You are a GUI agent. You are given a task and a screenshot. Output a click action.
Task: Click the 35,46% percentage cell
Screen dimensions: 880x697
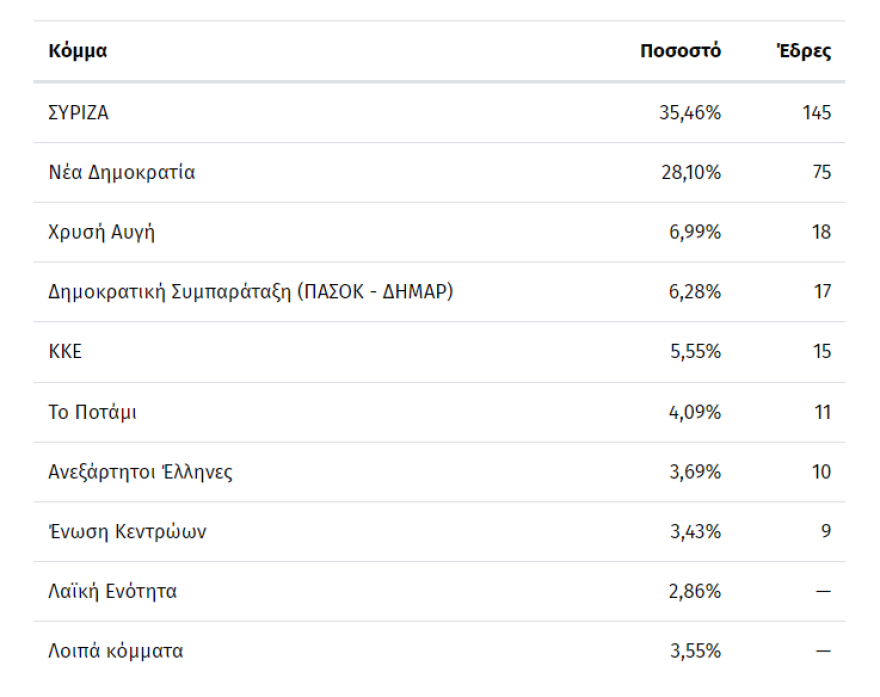pyautogui.click(x=689, y=113)
